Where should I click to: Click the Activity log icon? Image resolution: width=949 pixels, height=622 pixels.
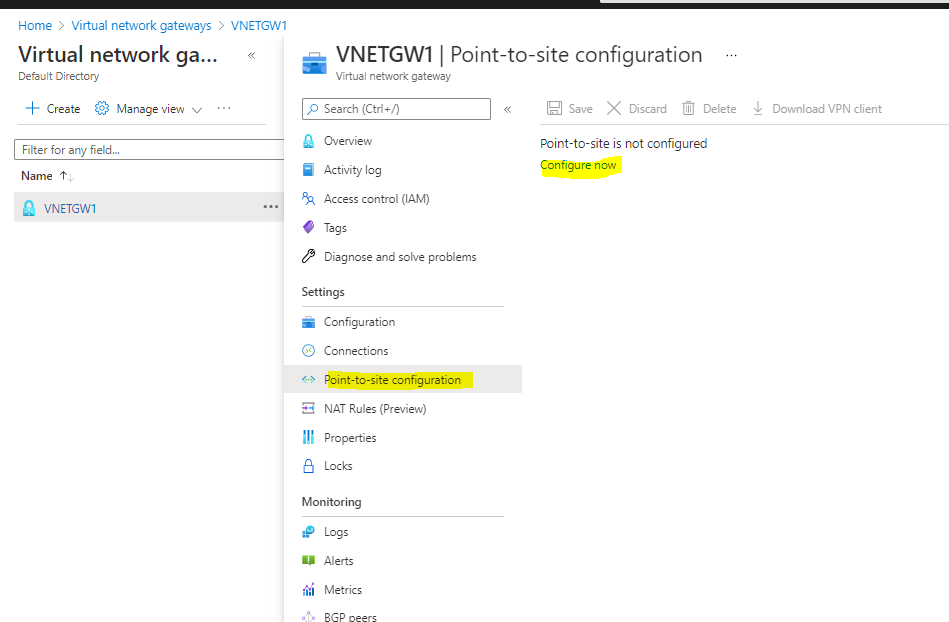click(x=308, y=170)
